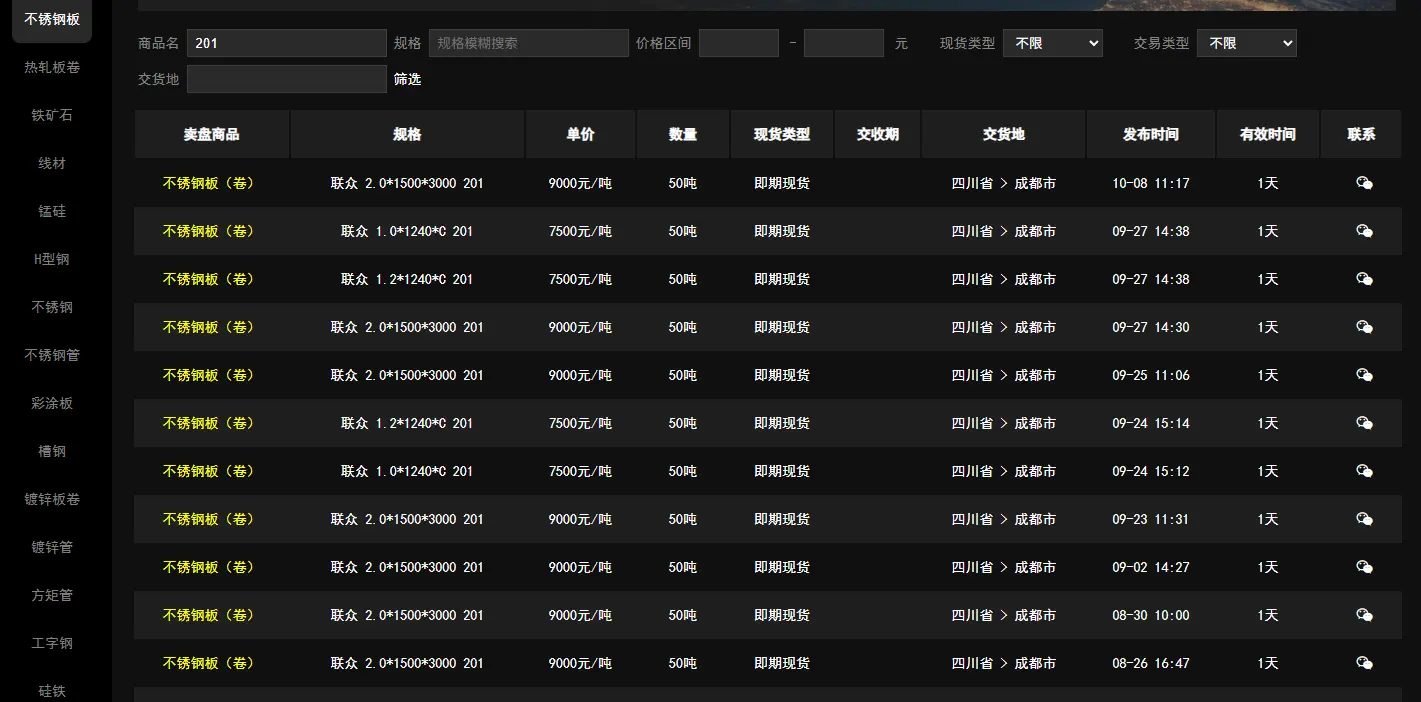Click WeChat icon in 08-26 16:47 row
The width and height of the screenshot is (1421, 702).
coord(1364,663)
